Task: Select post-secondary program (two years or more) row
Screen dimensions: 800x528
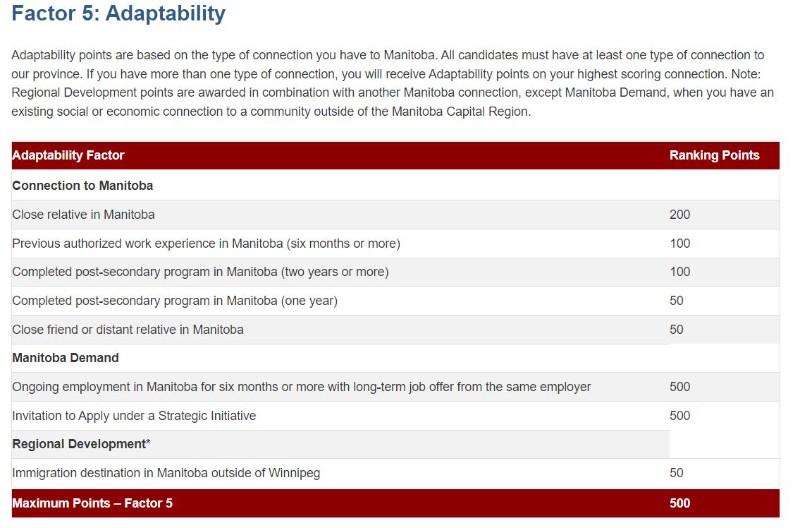Action: [395, 272]
